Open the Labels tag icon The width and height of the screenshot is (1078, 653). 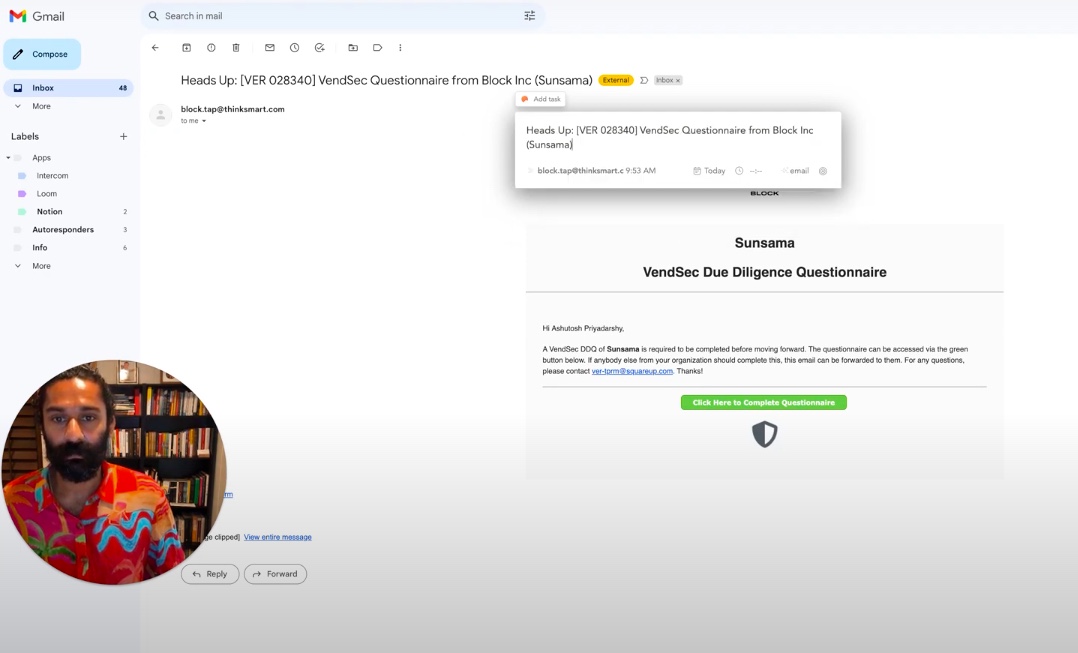377,47
